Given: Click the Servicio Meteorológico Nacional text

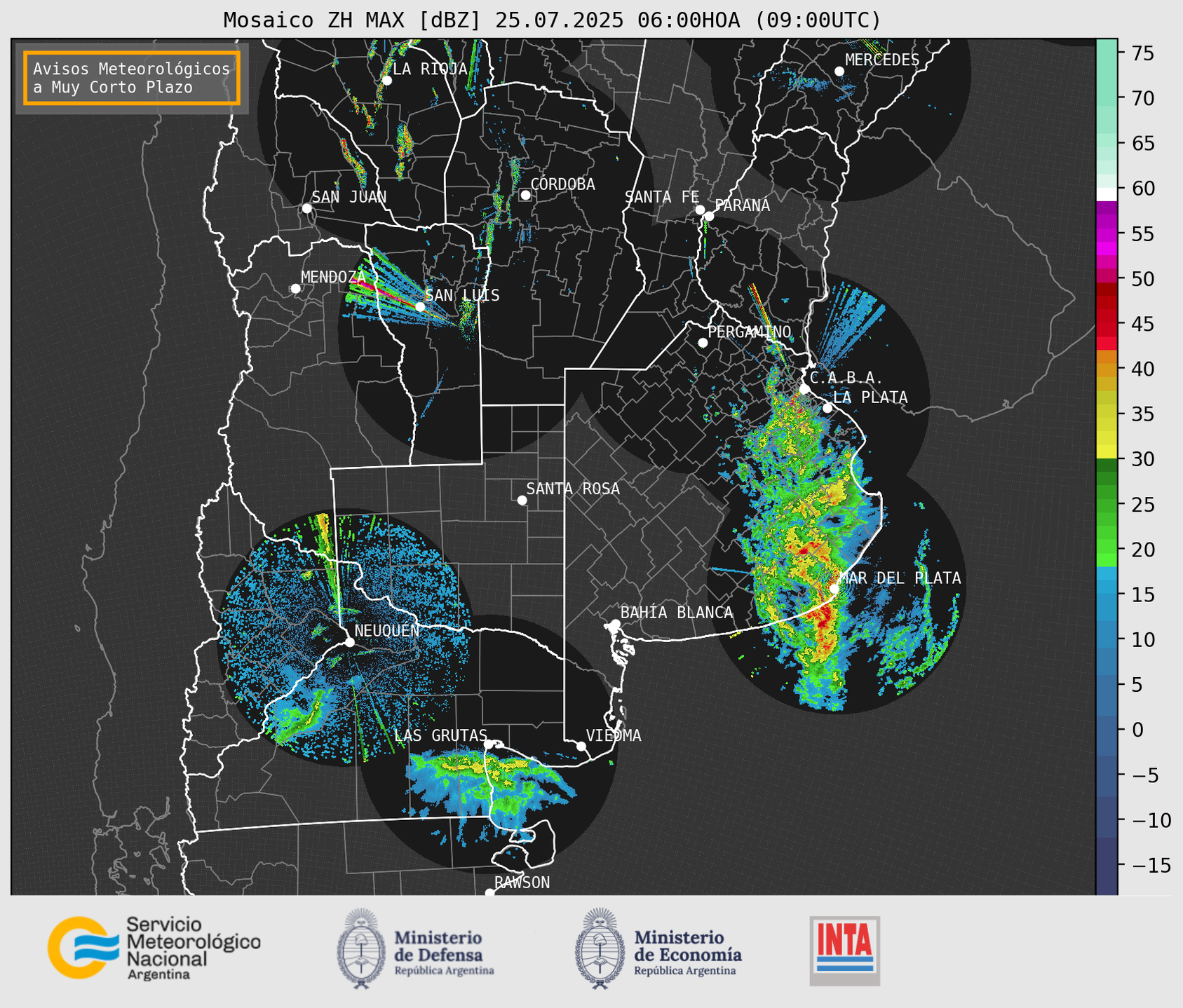Looking at the screenshot, I should (x=193, y=947).
